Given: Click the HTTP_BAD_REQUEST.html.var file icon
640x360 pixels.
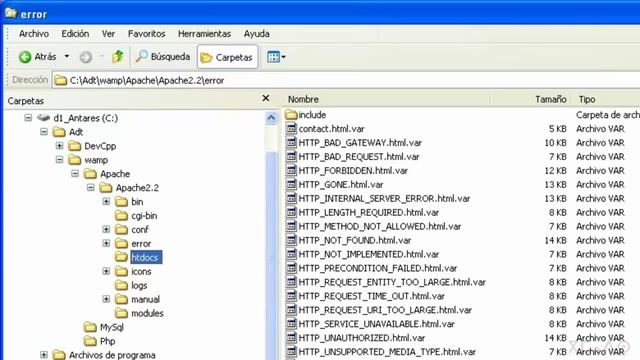Looking at the screenshot, I should click(291, 156).
